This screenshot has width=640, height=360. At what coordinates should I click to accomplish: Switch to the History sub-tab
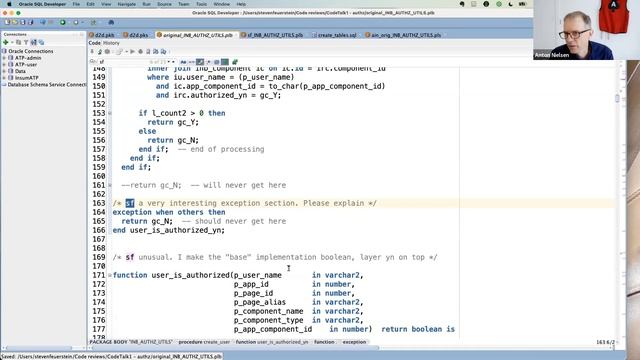pos(111,43)
